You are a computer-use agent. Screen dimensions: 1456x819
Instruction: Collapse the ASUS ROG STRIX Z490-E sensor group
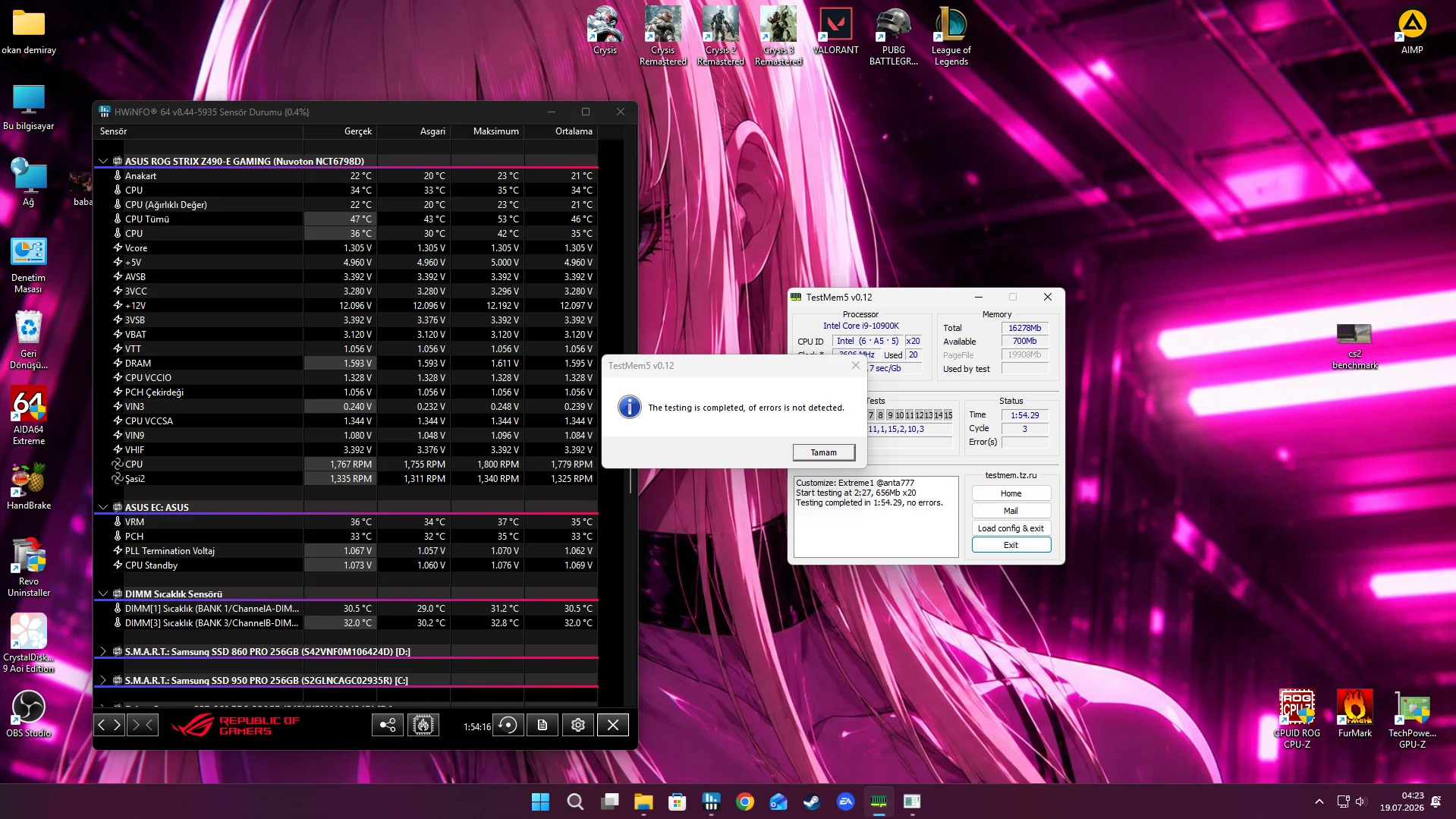[103, 161]
